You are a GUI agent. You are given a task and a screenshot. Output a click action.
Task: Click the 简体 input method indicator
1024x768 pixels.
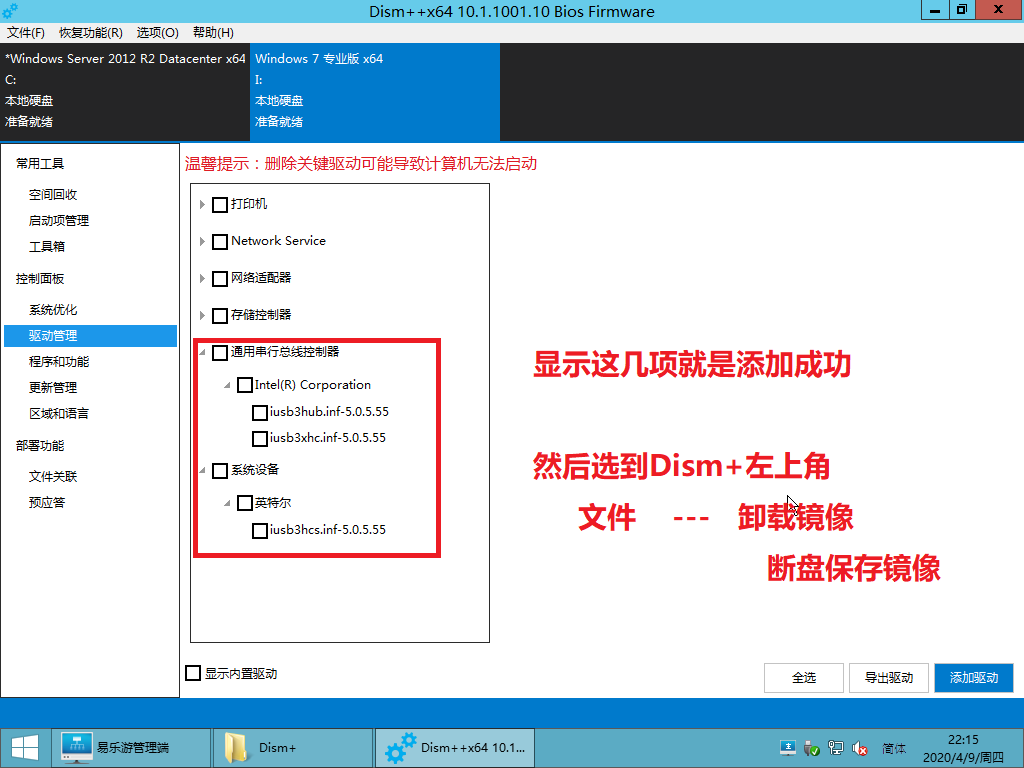pyautogui.click(x=894, y=748)
